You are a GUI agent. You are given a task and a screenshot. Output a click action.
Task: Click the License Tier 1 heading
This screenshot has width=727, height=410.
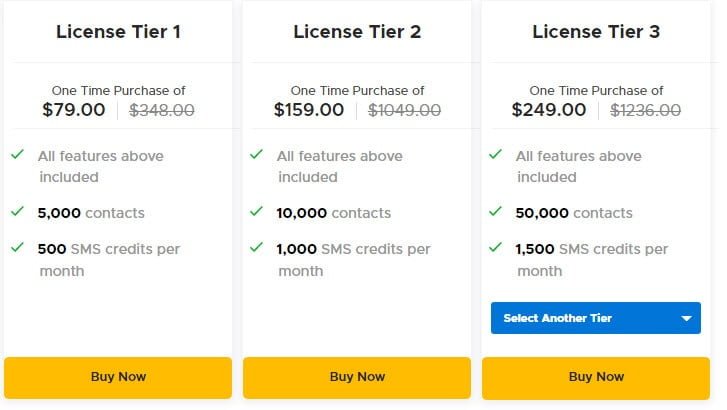click(118, 32)
